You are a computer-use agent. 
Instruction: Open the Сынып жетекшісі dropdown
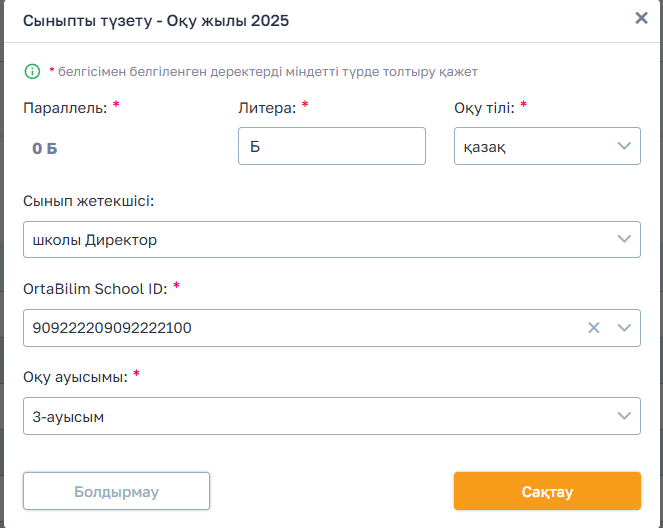(332, 239)
